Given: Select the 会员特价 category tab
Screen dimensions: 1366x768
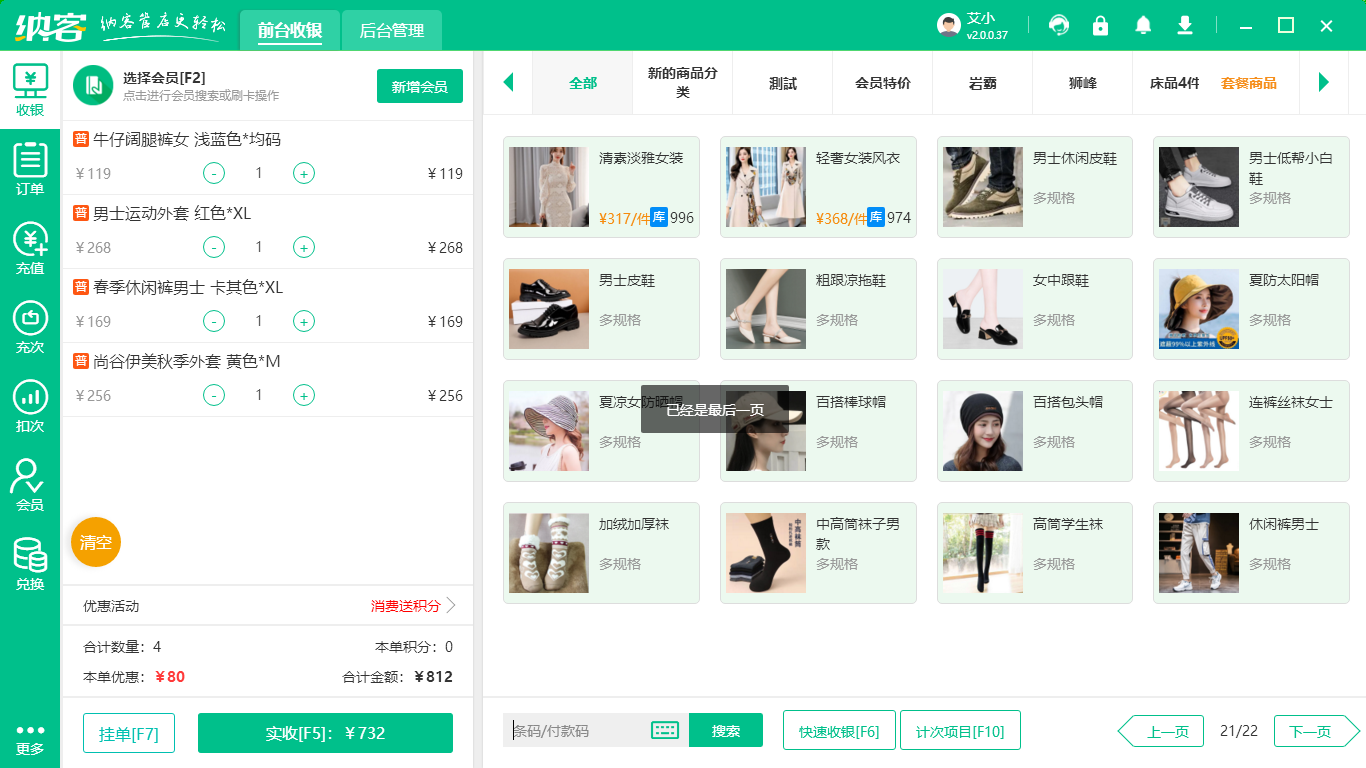Looking at the screenshot, I should point(882,83).
